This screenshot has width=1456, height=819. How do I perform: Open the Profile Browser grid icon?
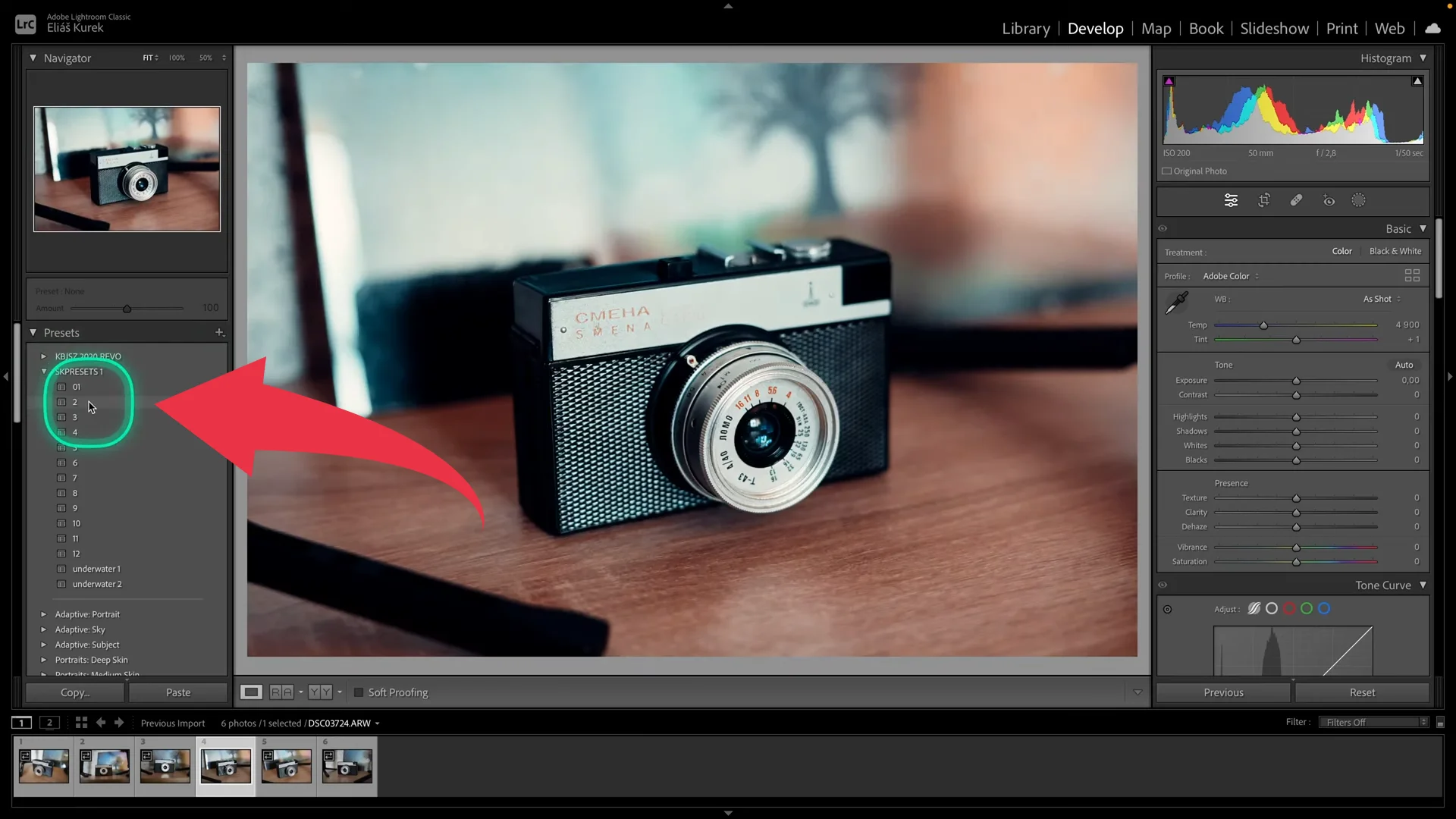1412,275
